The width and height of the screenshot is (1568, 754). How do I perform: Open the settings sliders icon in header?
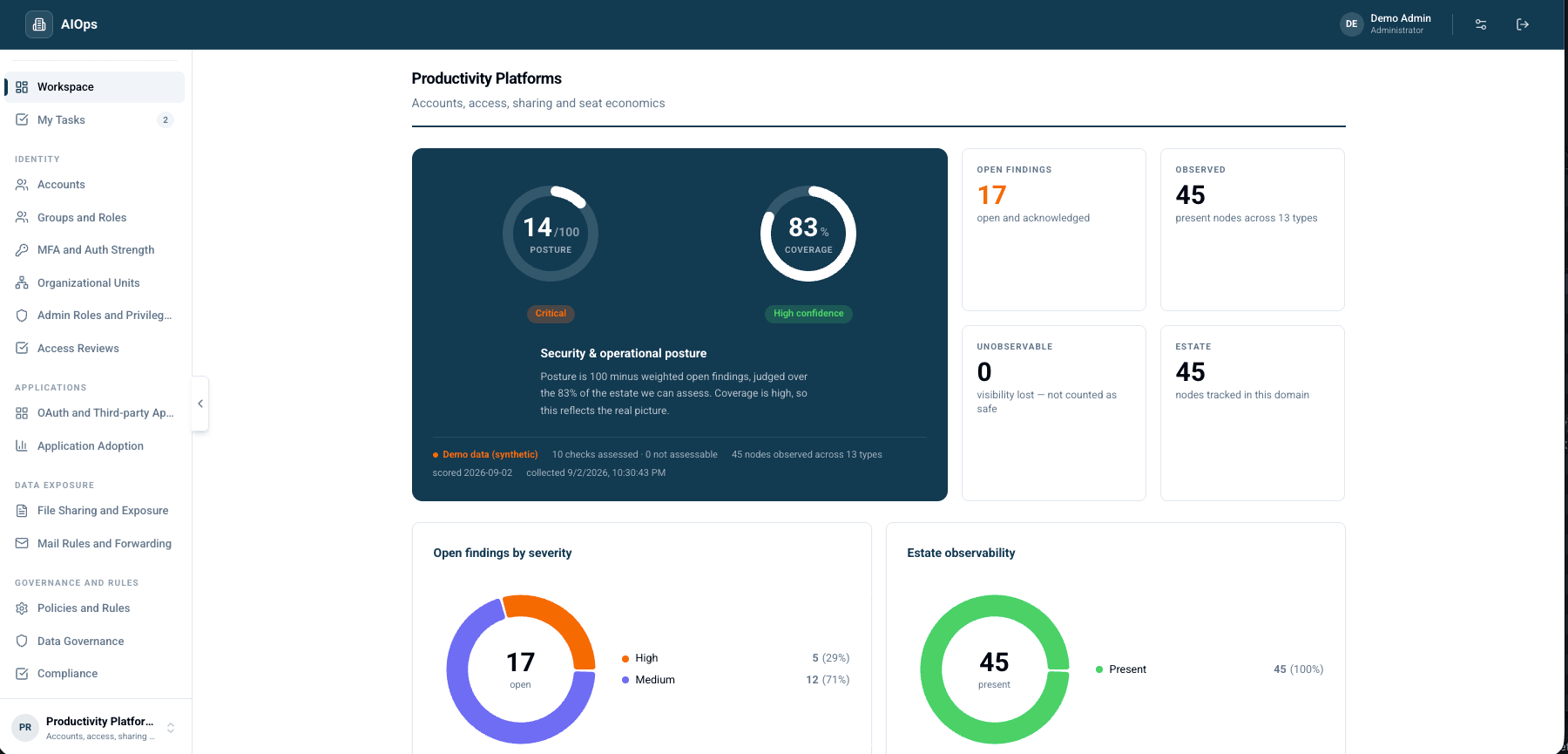[x=1481, y=24]
